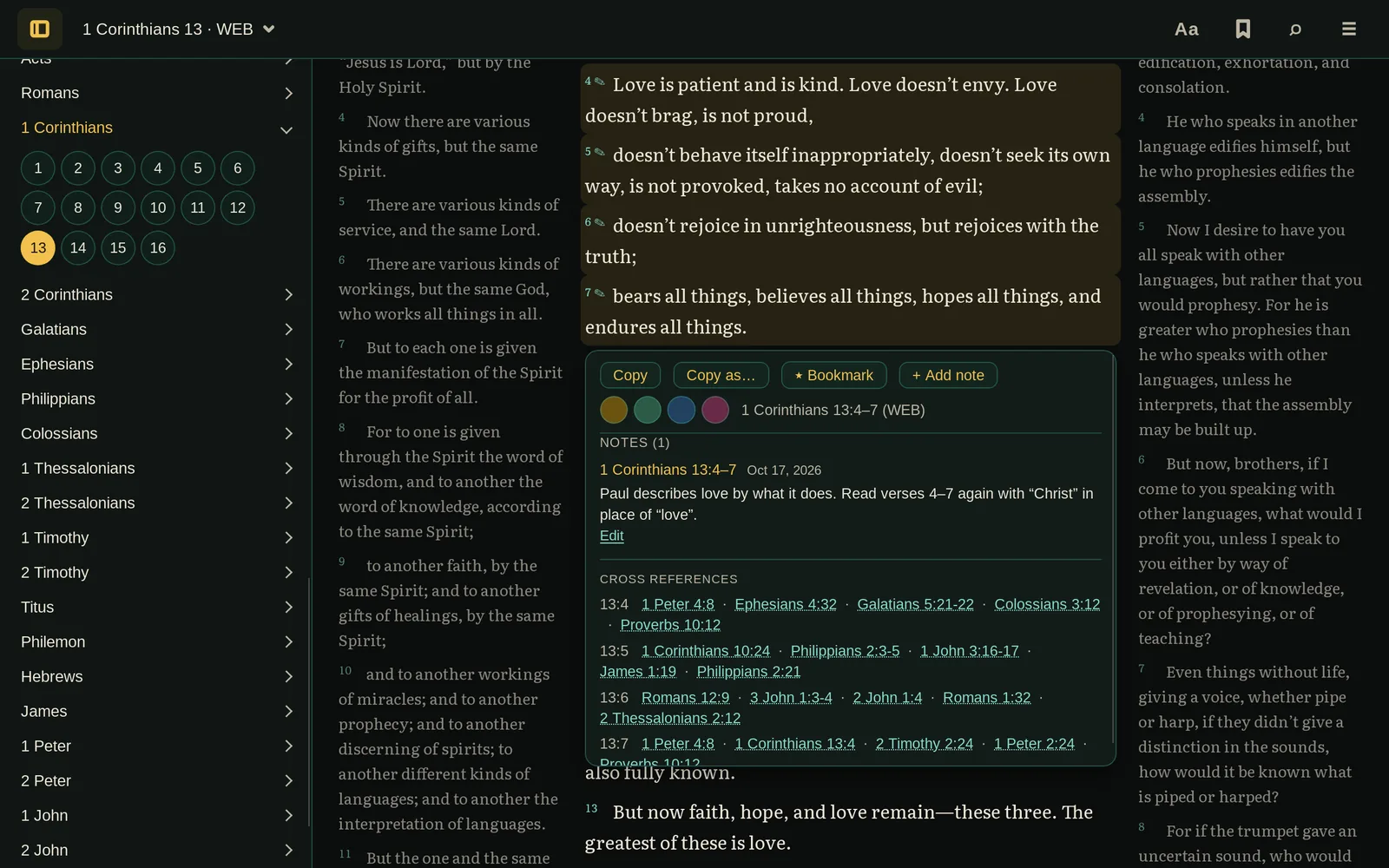1389x868 pixels.
Task: Expand the 2 Timothy chapters
Action: click(x=156, y=572)
